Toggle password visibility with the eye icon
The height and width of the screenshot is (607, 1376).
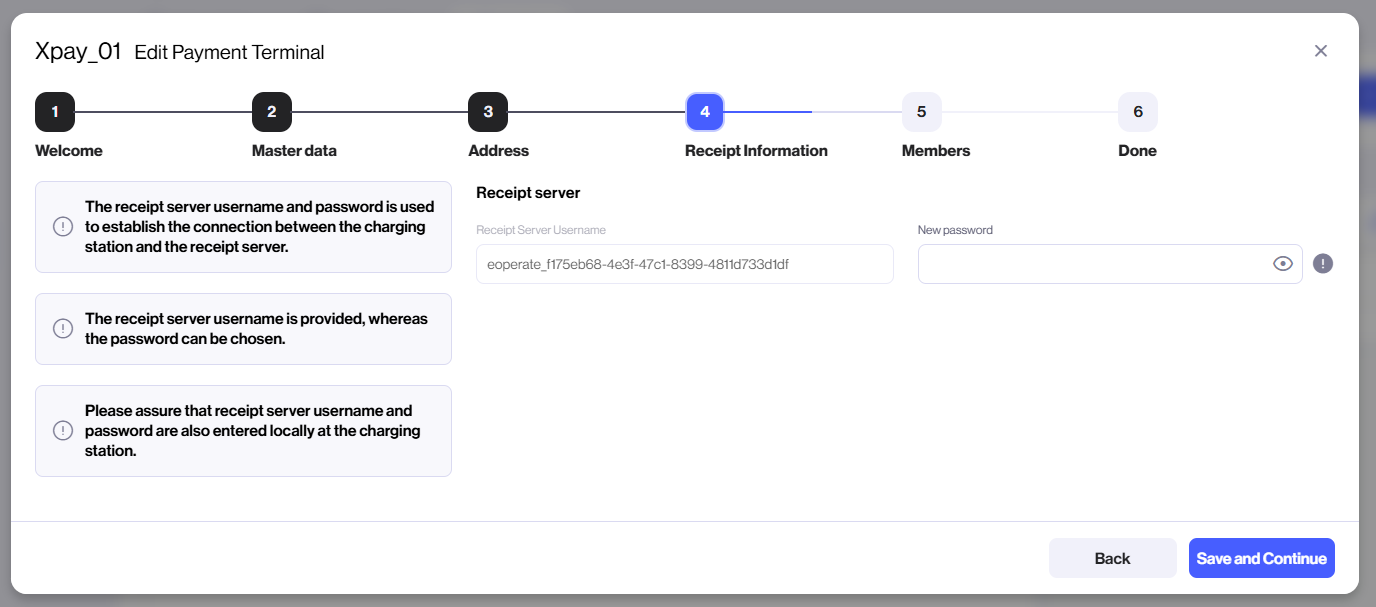1283,264
